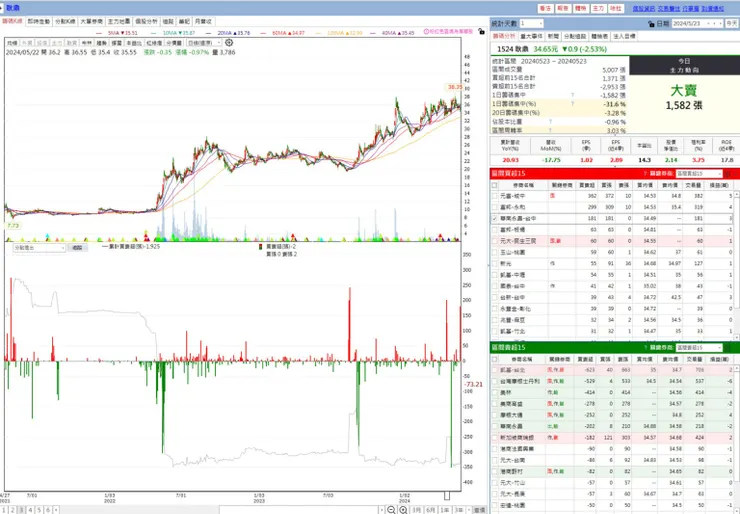Open the 統計天數 dropdown
Screen dimensions: 740x514
coord(531,24)
